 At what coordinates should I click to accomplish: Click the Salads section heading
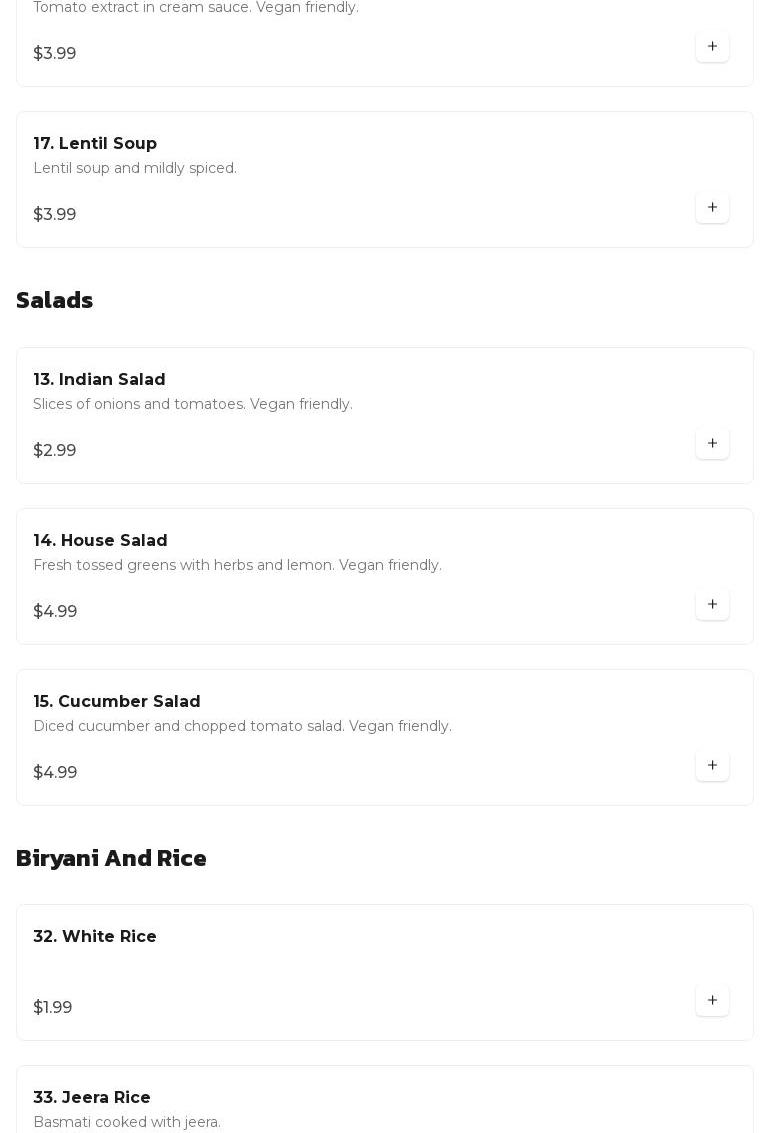point(55,301)
